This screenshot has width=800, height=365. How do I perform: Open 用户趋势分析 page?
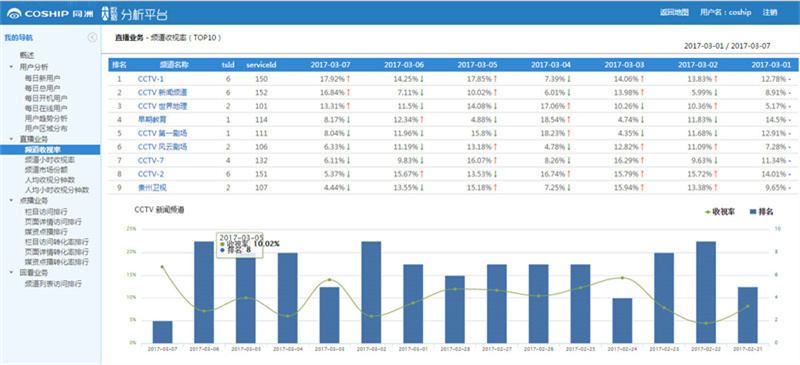tap(46, 118)
